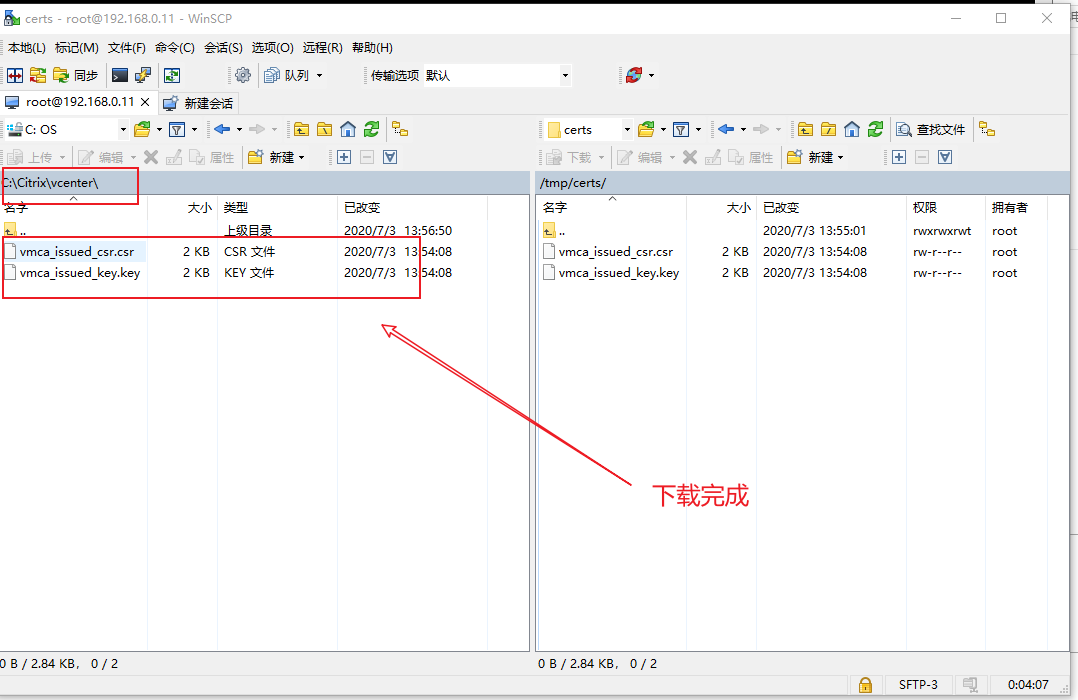Open transfer settings 默认 dropdown
1078x700 pixels.
pos(565,75)
